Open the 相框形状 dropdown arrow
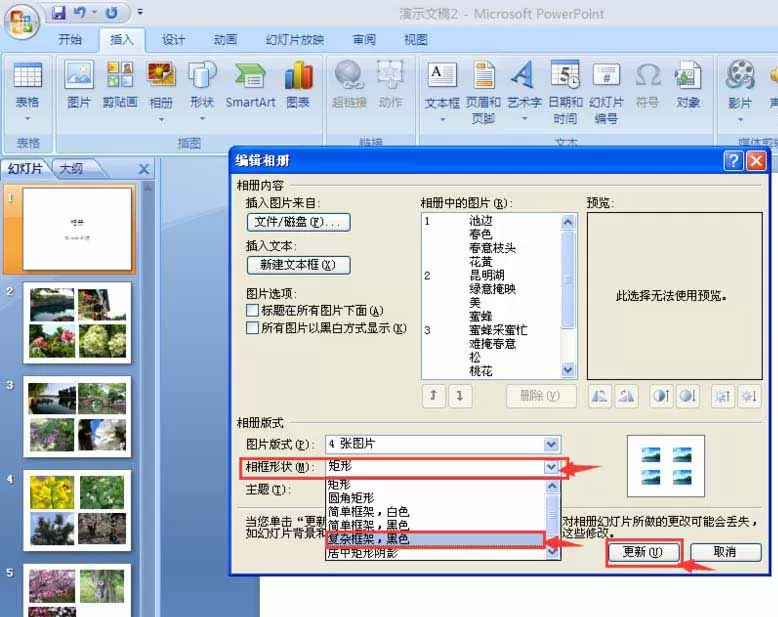Screen dimensions: 778x617 pyautogui.click(x=551, y=466)
